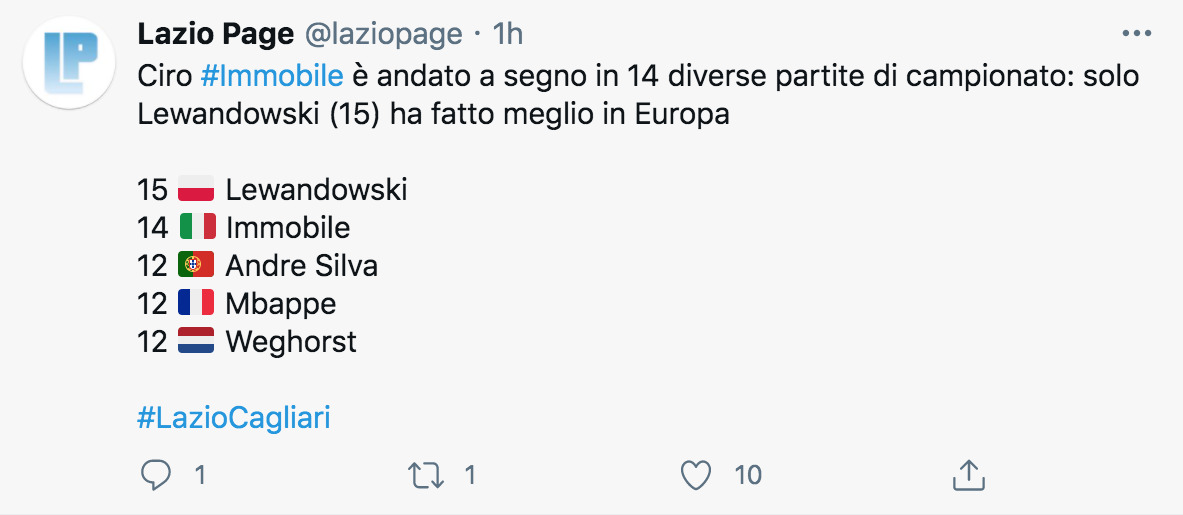Click the French flag beside Mbappe
This screenshot has height=515, width=1183.
(196, 303)
